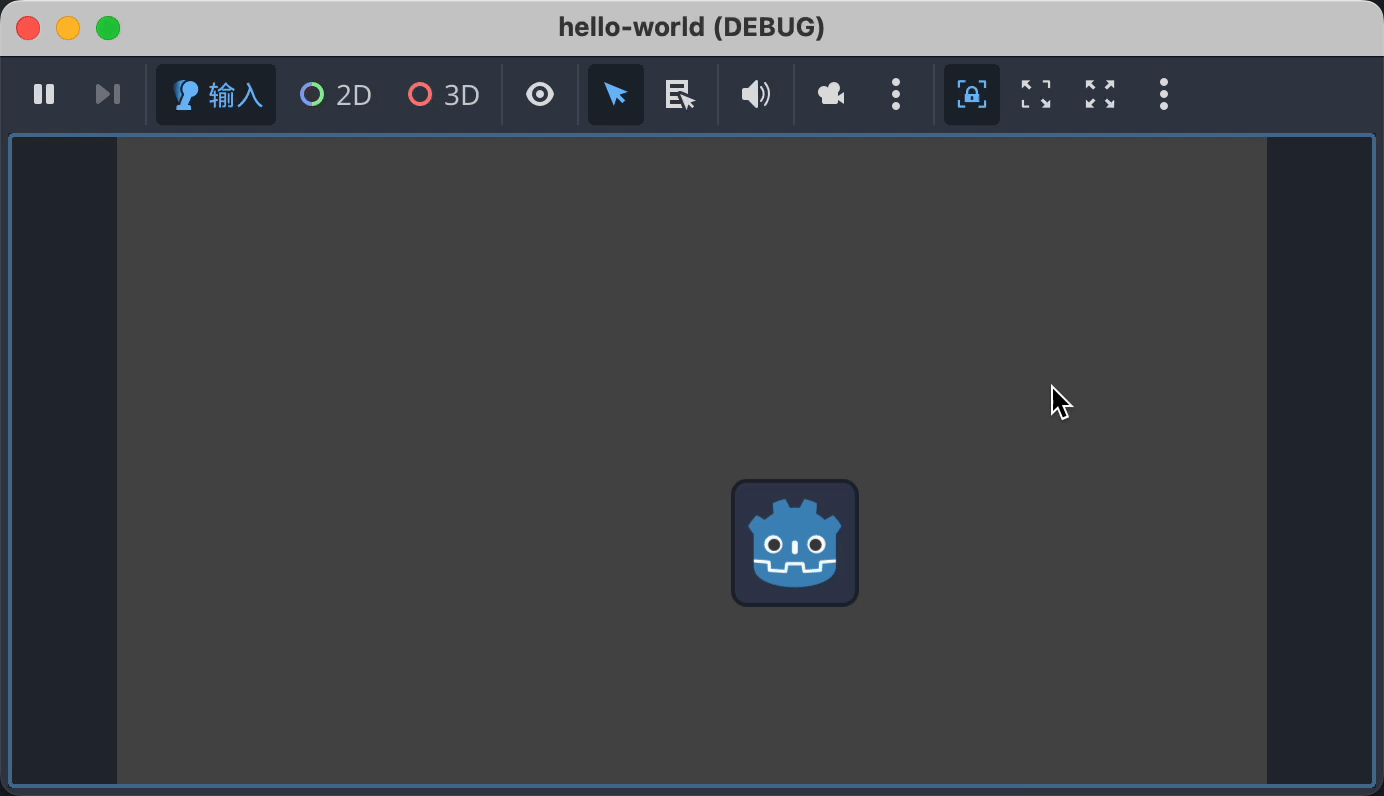Switch to 2D selection mode
Screen dimensions: 1384x796
(336, 94)
